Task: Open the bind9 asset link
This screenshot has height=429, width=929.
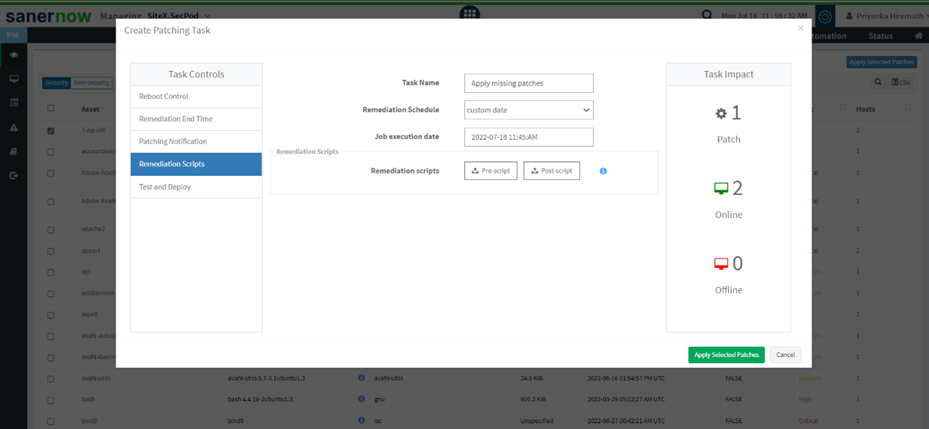Action: click(x=89, y=421)
